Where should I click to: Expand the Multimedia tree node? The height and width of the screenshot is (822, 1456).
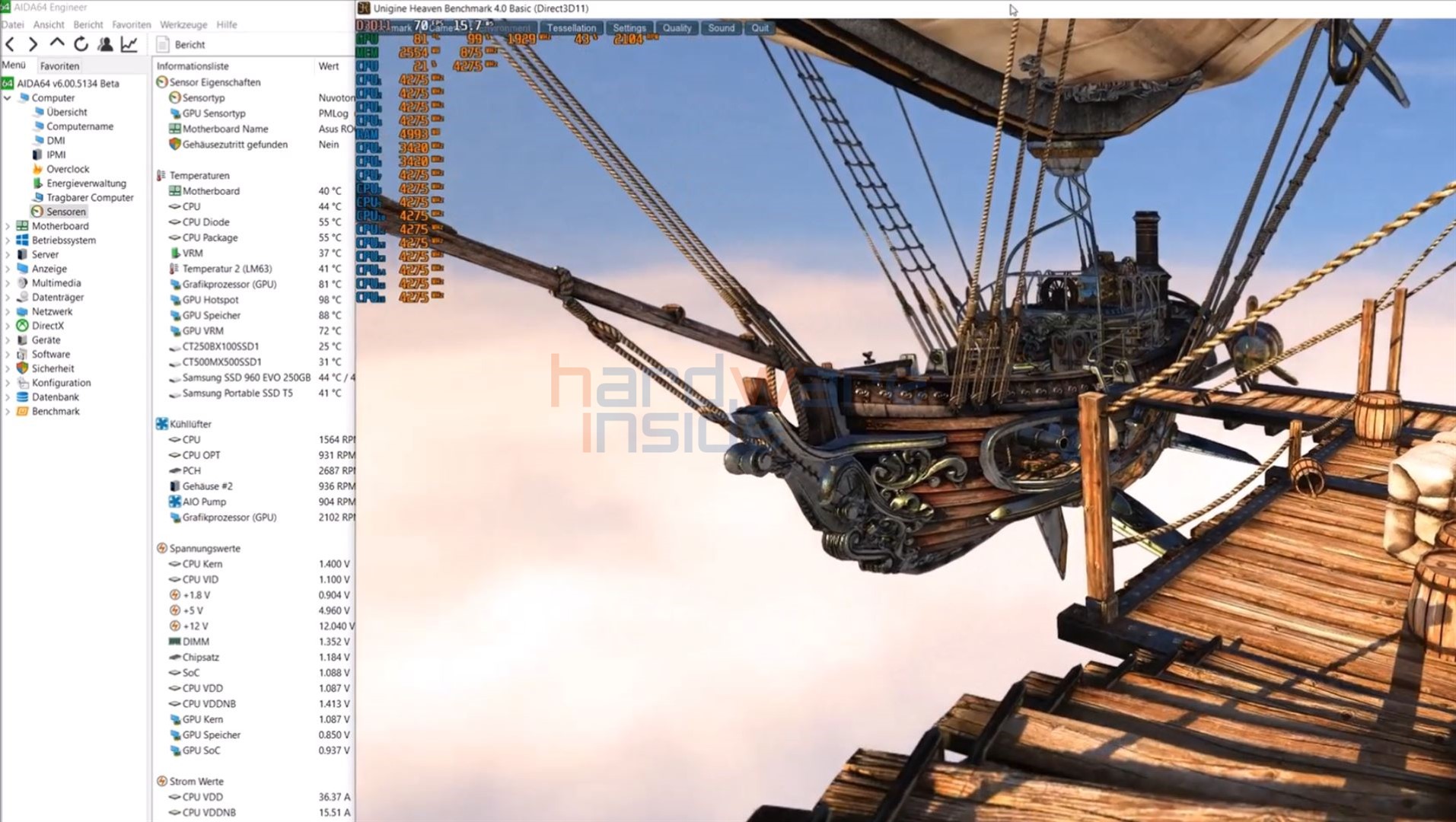pos(8,283)
